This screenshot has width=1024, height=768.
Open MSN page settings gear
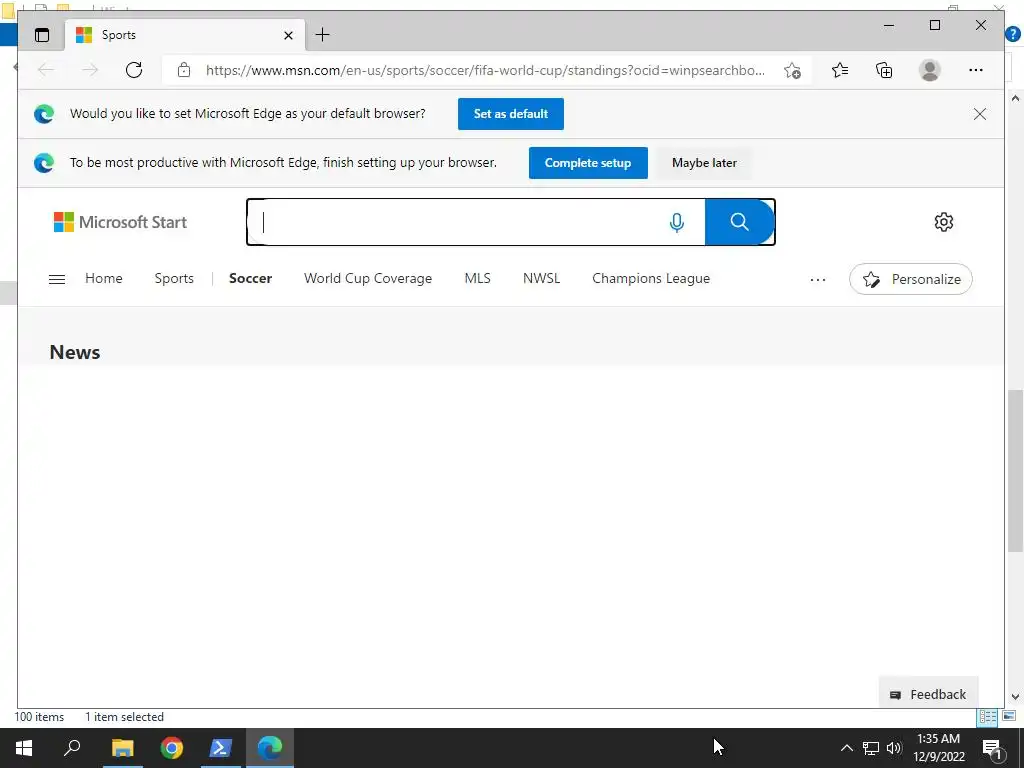point(944,222)
